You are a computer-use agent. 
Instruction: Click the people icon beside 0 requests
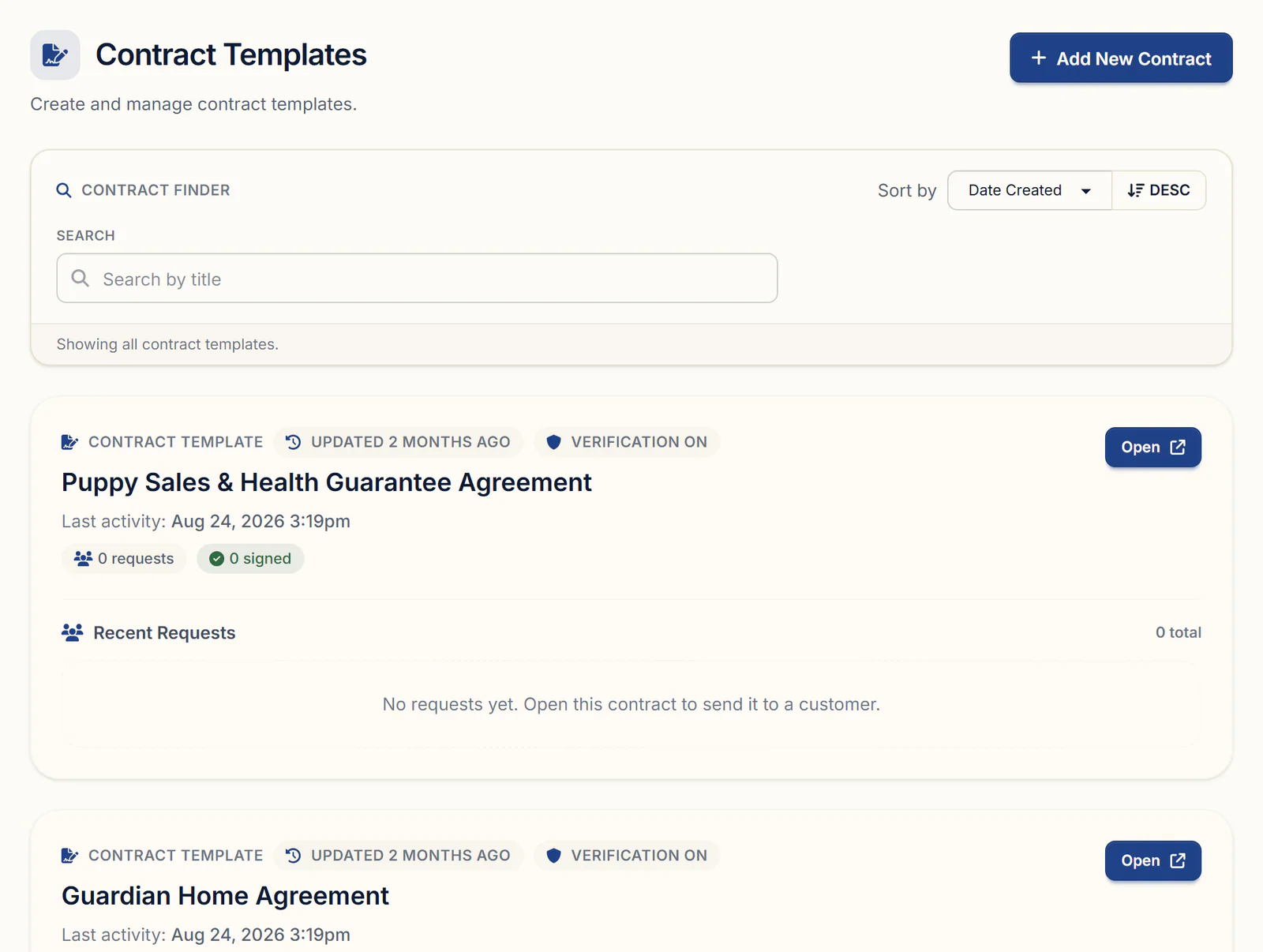[83, 558]
